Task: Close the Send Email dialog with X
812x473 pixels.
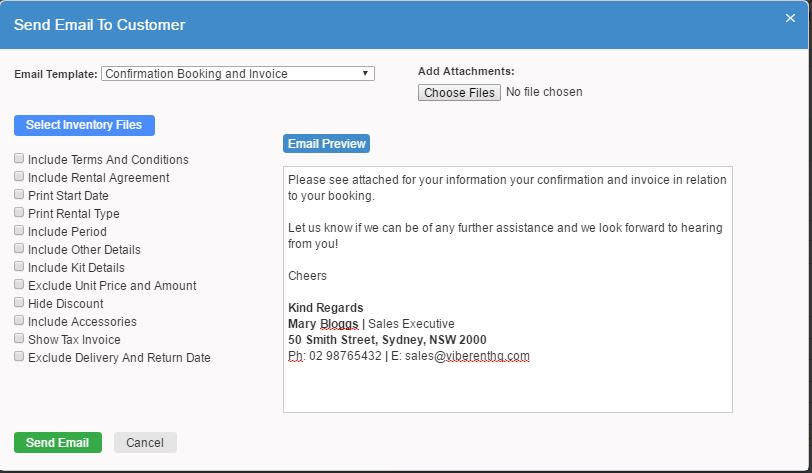Action: 790,17
